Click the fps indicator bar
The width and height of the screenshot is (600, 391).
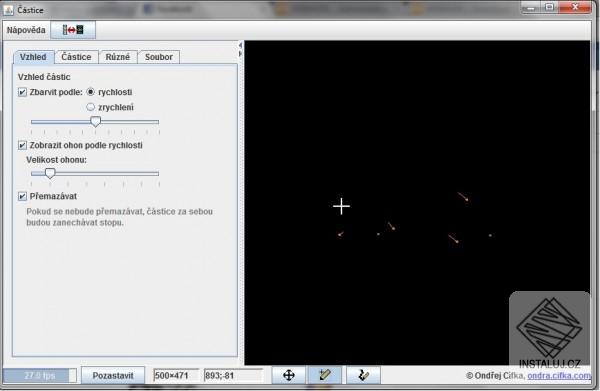tap(40, 376)
